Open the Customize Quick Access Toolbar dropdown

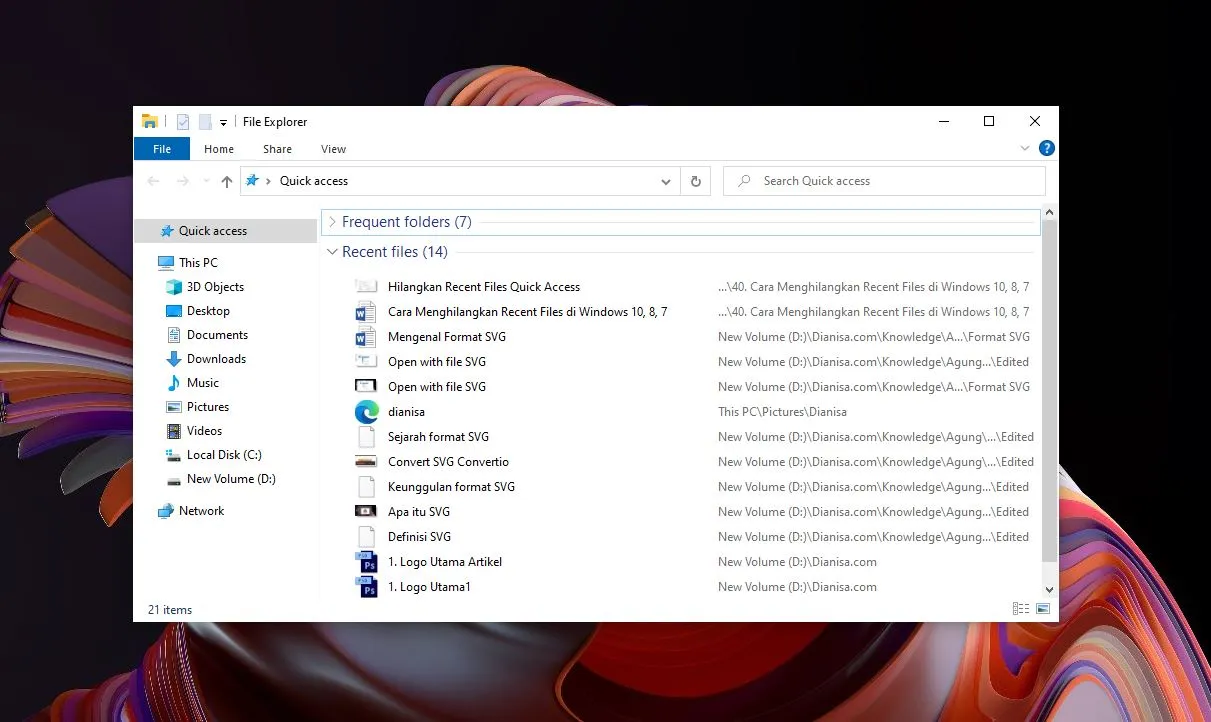pos(224,122)
